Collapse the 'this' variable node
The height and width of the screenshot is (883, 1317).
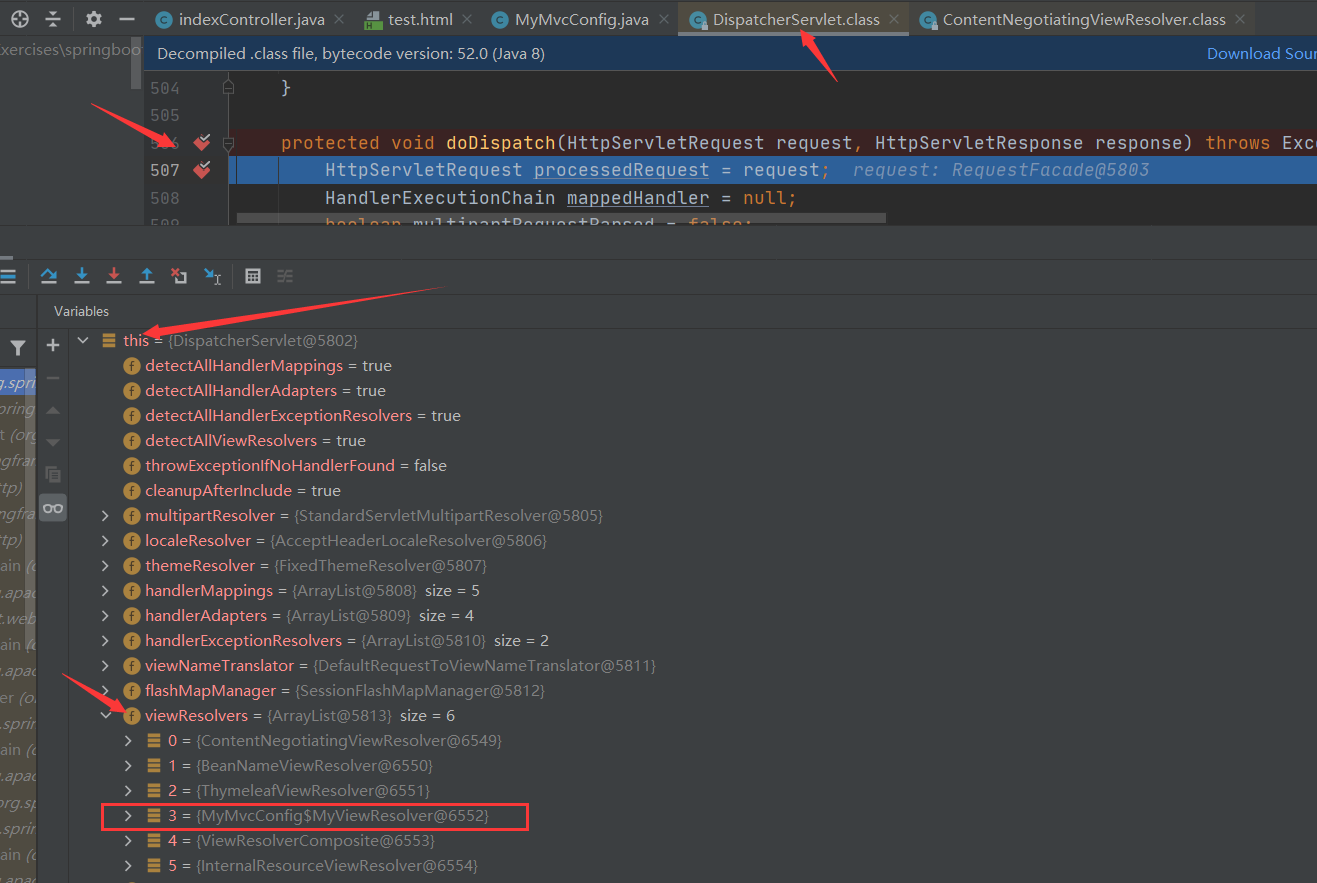point(83,341)
